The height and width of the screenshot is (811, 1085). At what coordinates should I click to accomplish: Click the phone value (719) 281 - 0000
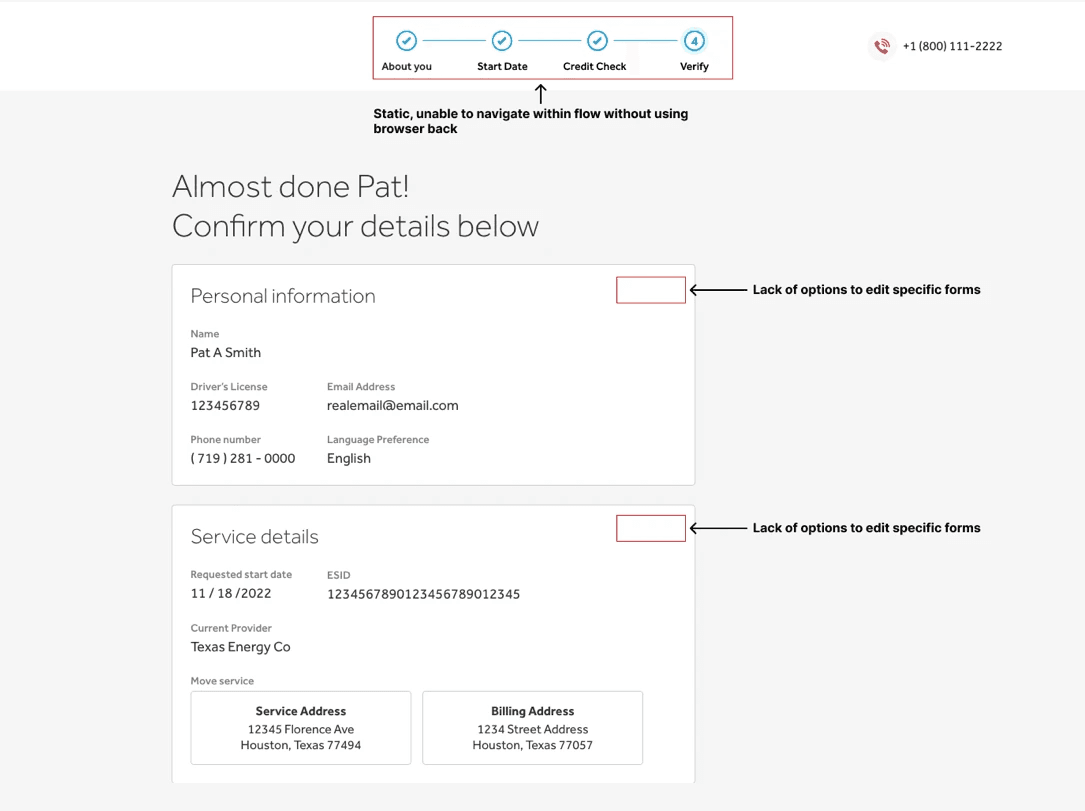(243, 459)
